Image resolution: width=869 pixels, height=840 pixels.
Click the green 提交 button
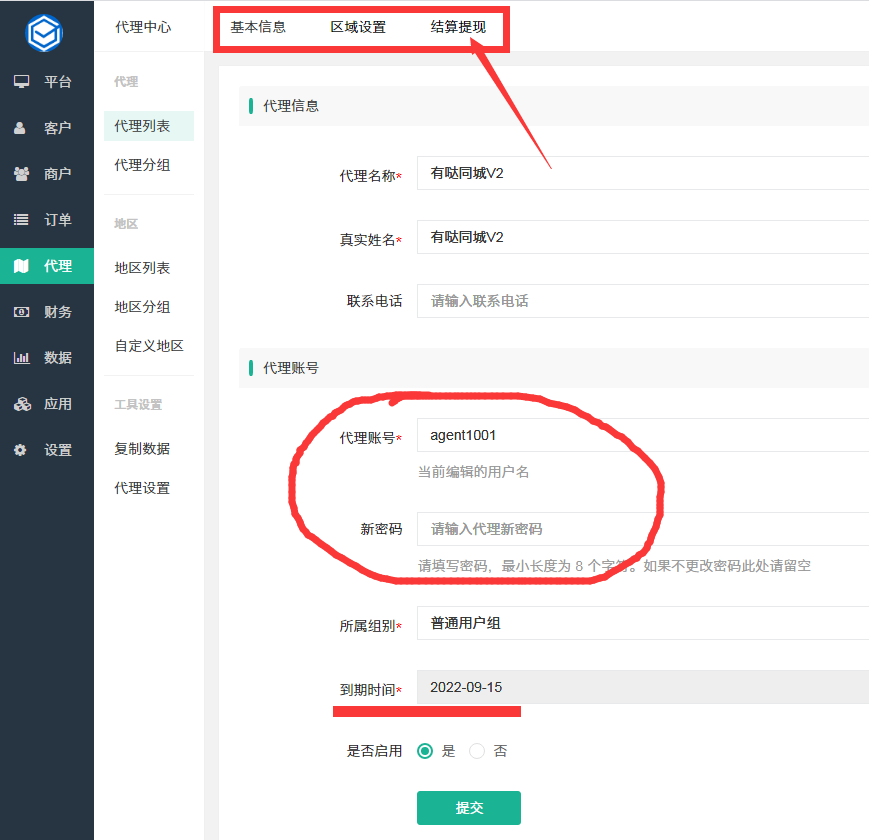click(469, 808)
